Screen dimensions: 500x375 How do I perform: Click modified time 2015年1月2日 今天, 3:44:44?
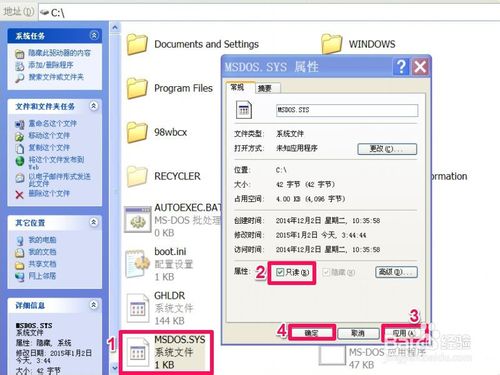pos(321,235)
